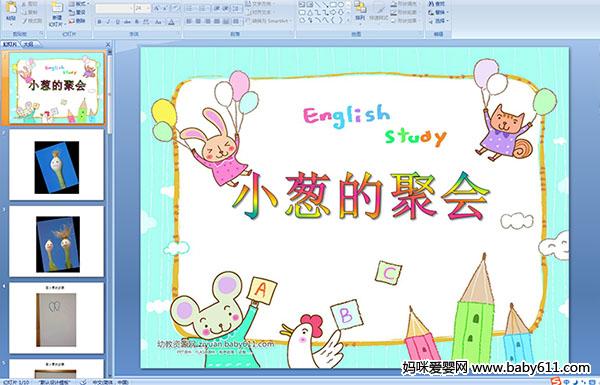Switch to the Outline pane tab
The width and height of the screenshot is (600, 385).
tap(27, 44)
